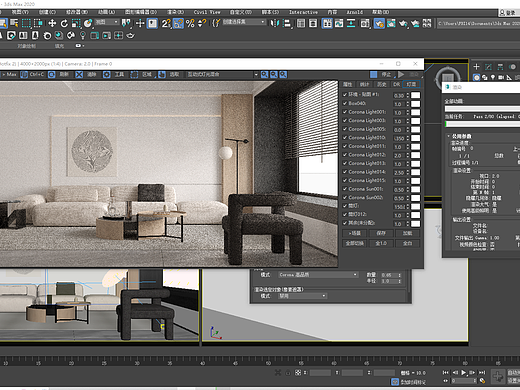Click the timeline marker at frame 50
The image size is (520, 390).
(x=268, y=363)
